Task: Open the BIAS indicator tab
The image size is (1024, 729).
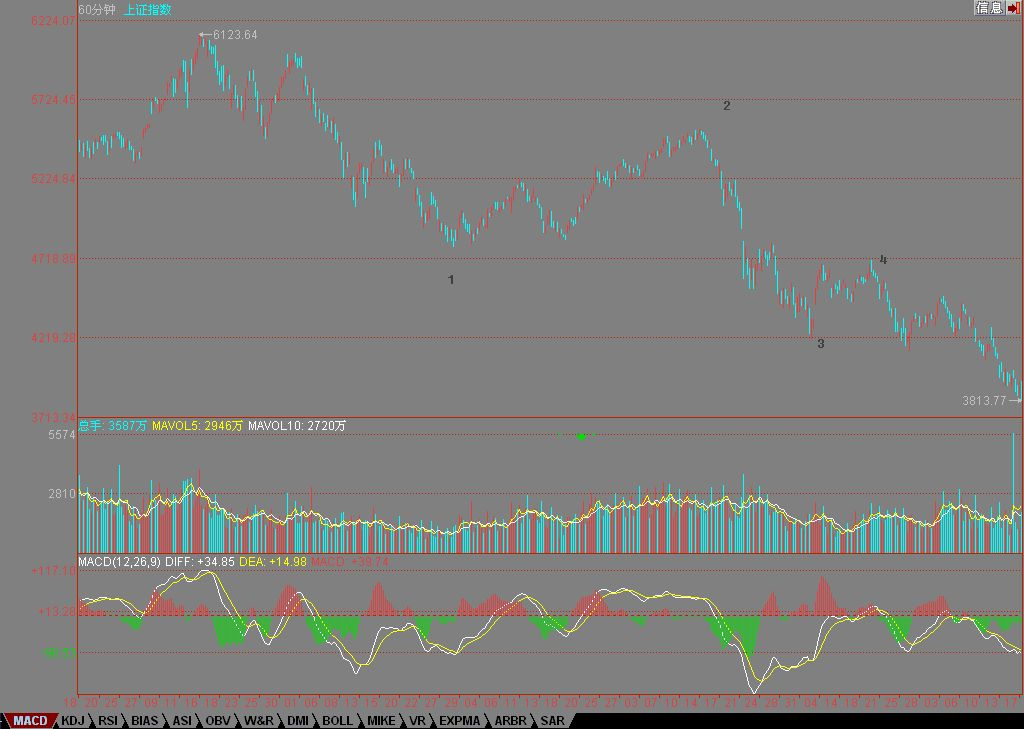Action: coord(144,721)
